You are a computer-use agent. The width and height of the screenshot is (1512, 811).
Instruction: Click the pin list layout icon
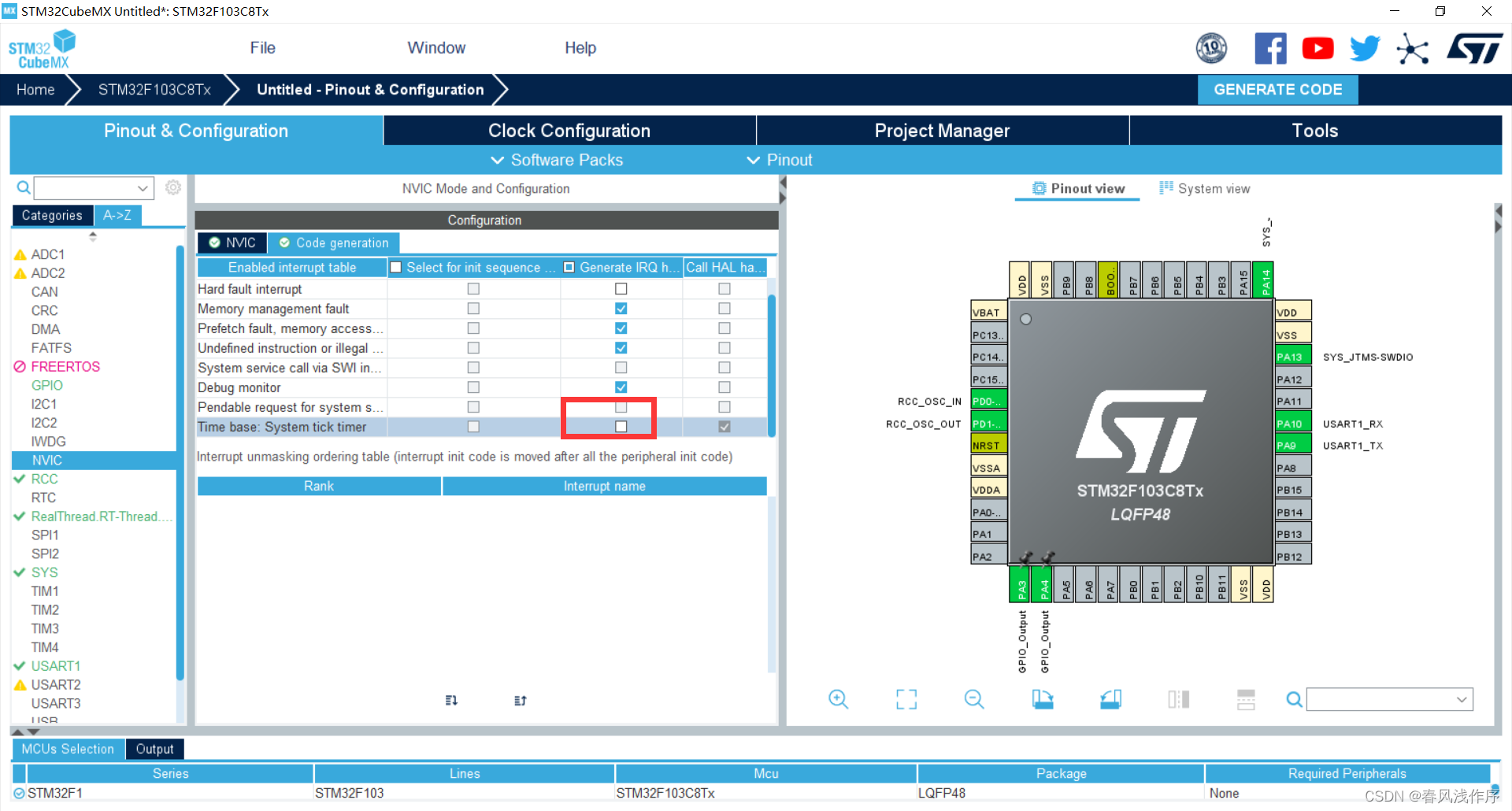[1246, 699]
